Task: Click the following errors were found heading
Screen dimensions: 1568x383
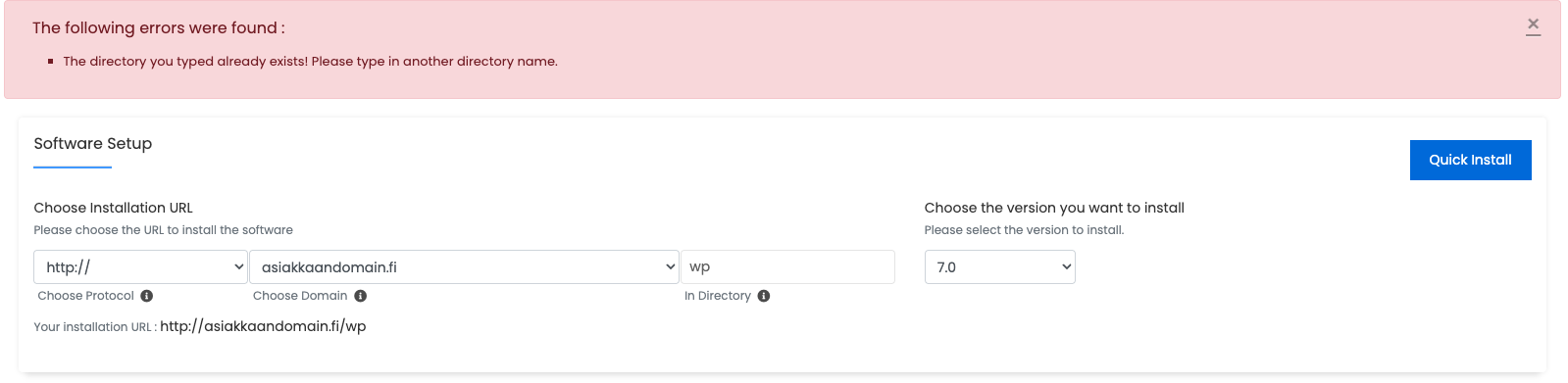Action: pyautogui.click(x=159, y=27)
